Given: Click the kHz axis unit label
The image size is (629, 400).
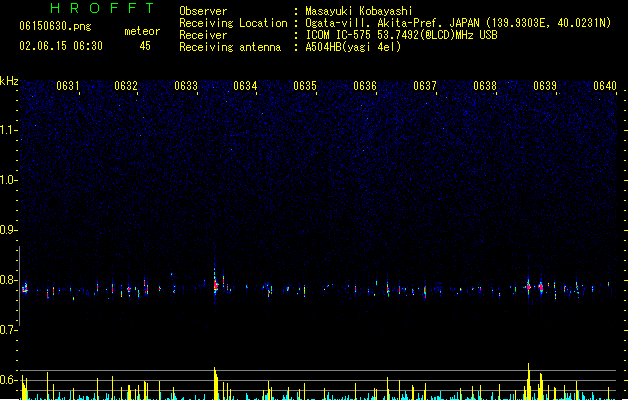Looking at the screenshot, I should [9, 81].
